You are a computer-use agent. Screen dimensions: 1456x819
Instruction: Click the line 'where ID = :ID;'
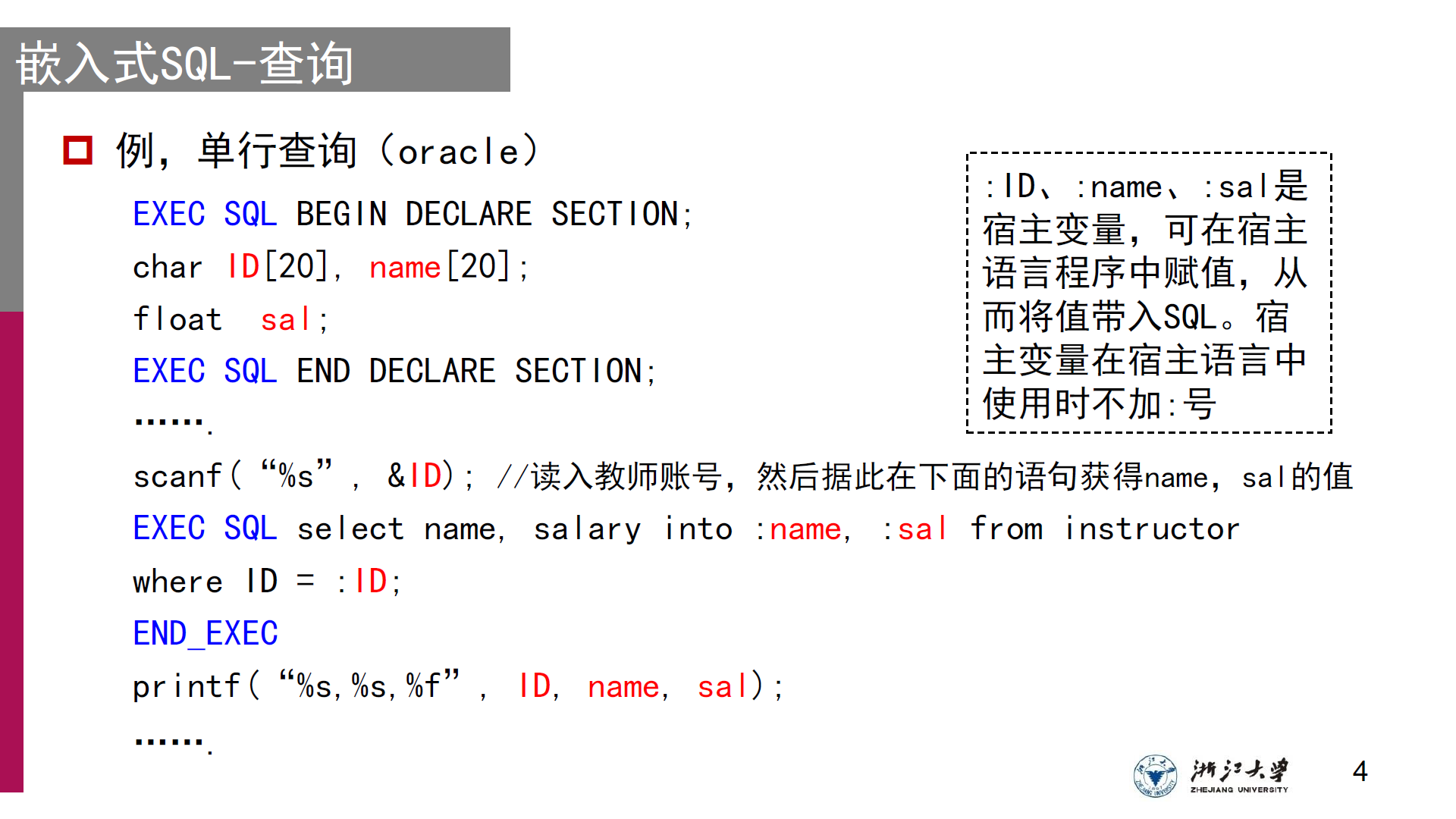267,582
